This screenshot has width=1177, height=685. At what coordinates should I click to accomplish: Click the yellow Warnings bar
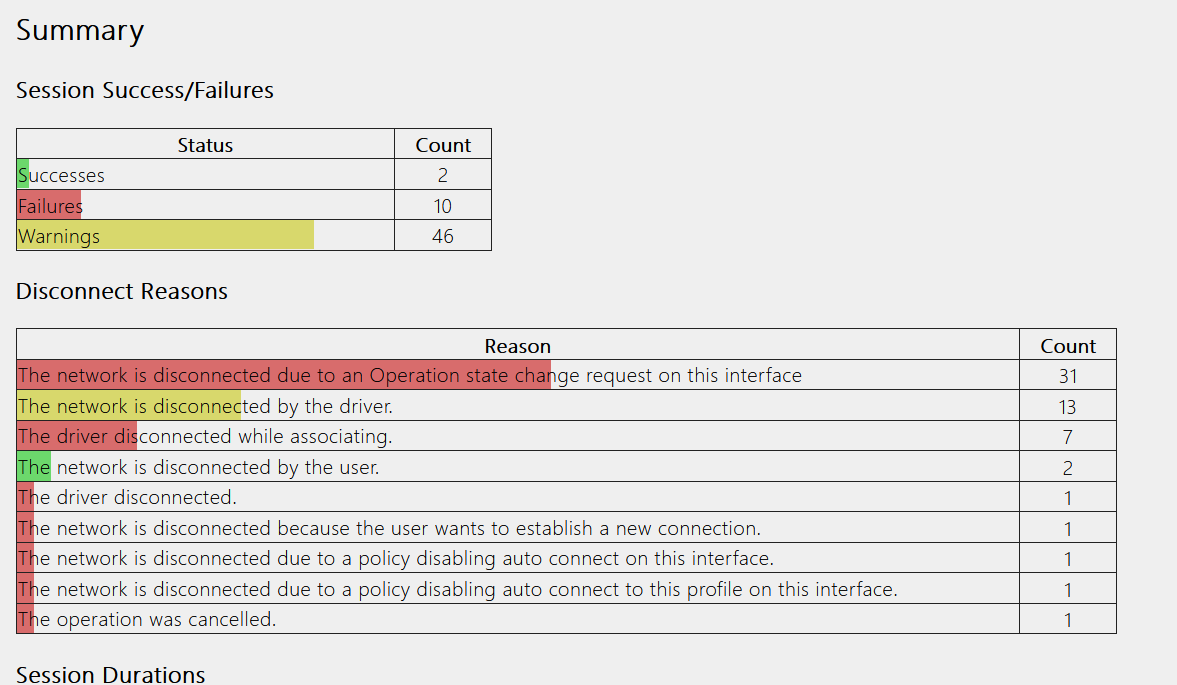coord(165,236)
